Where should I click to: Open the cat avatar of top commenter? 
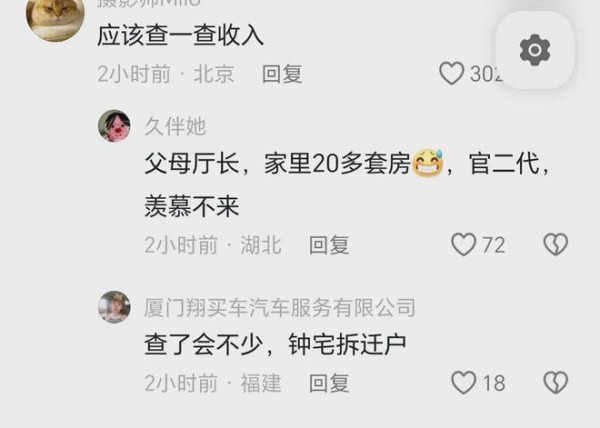55,16
